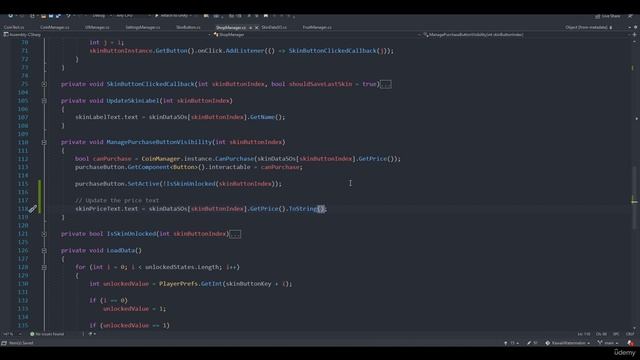Switch to the SettingsManager.cs tab
Viewport: 640px width, 360px height.
pos(143,27)
